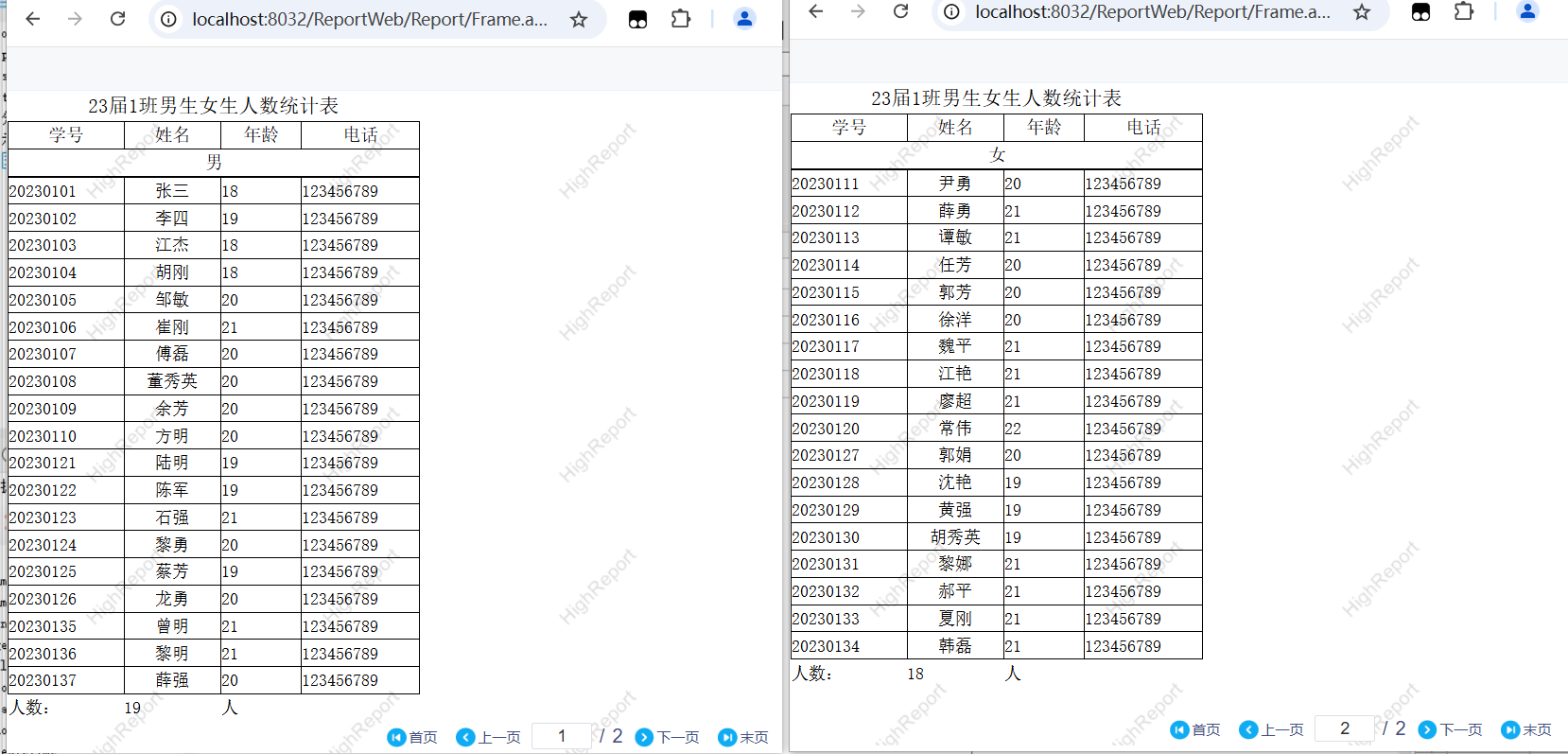Select name cell 陈军

click(172, 490)
